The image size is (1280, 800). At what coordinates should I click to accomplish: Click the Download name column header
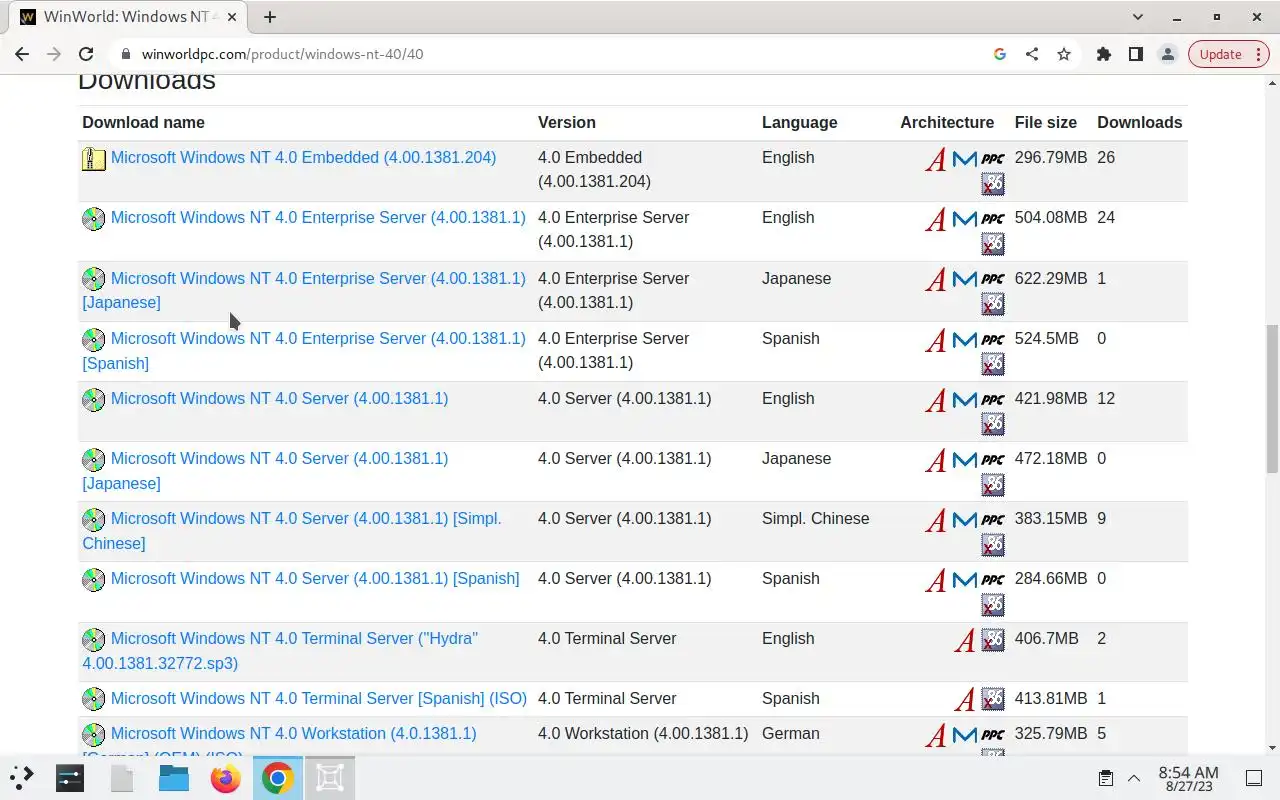coord(143,122)
